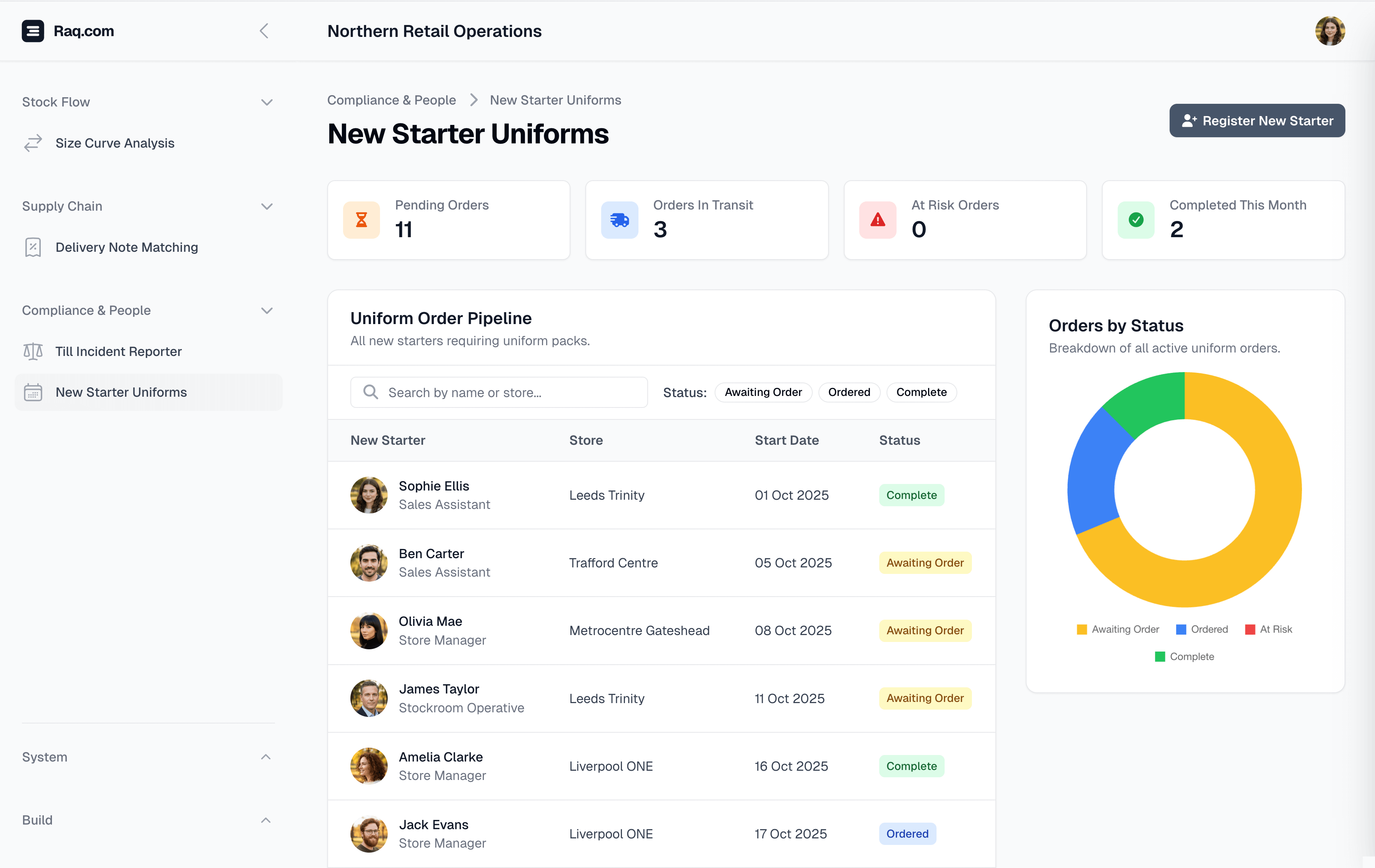
Task: Click the Size Curve Analysis arrows icon
Action: coord(33,143)
